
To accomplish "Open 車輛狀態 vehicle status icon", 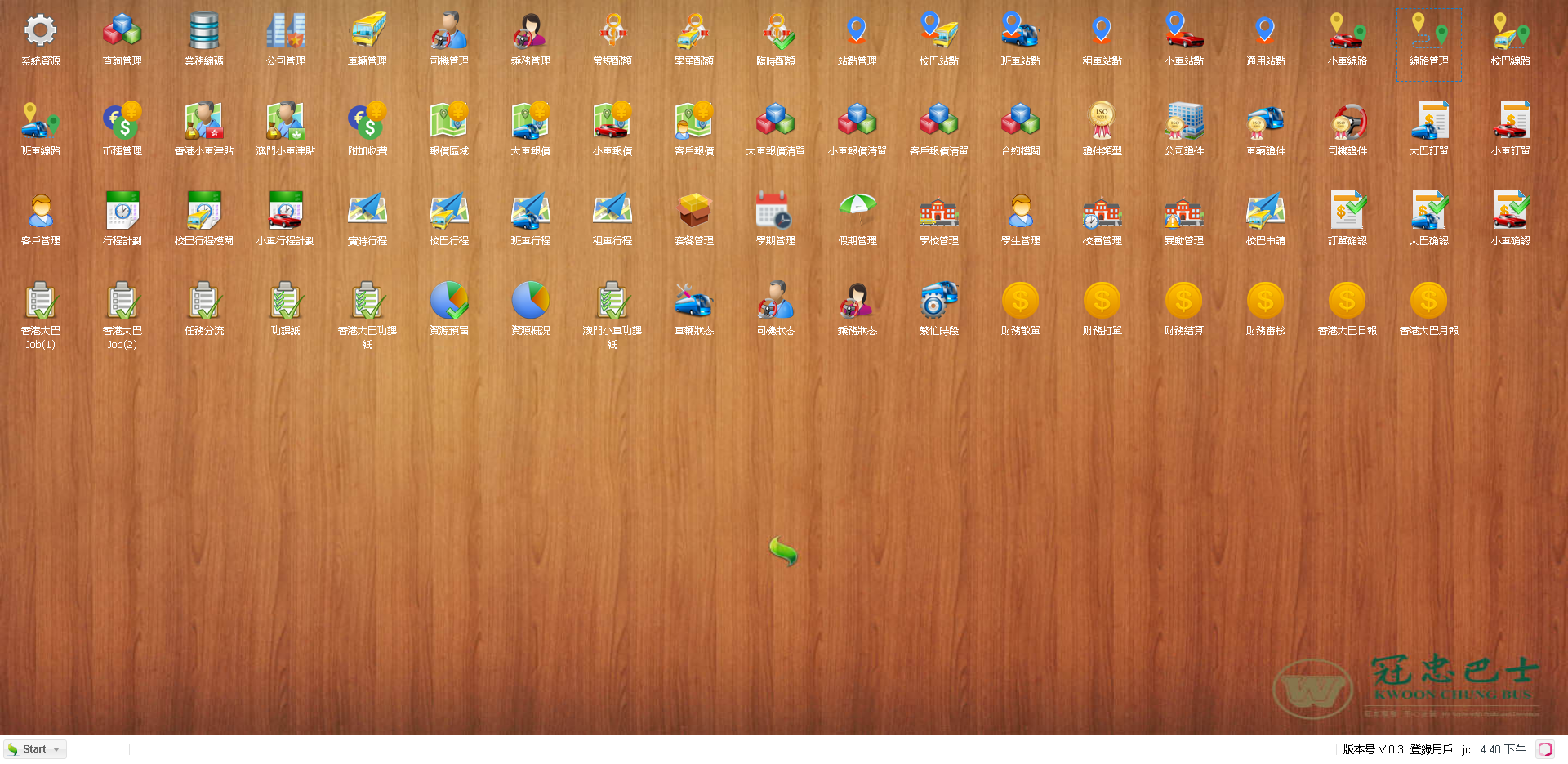I will tap(694, 301).
